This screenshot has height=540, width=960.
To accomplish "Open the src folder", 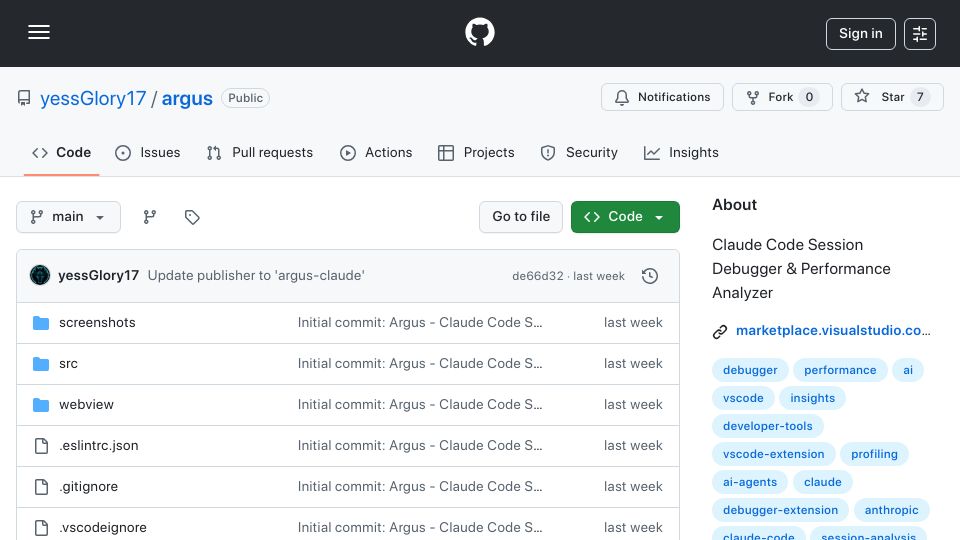I will 69,364.
